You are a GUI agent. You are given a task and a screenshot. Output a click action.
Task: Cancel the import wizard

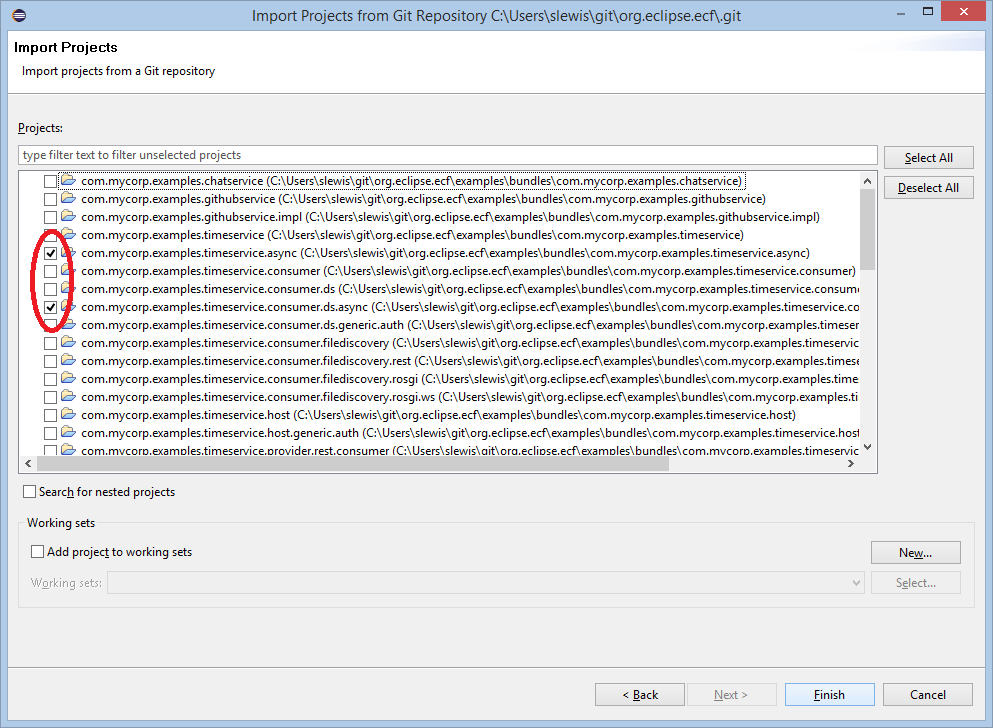(x=928, y=694)
